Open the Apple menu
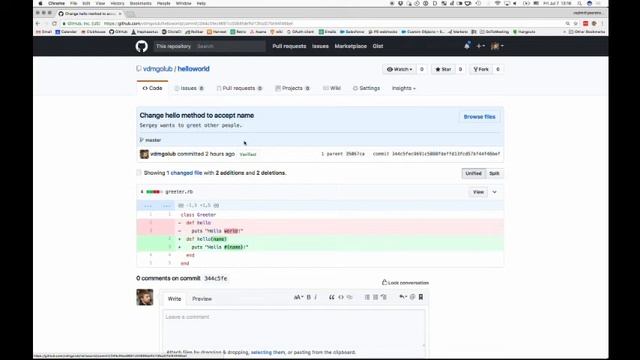 coord(40,3)
